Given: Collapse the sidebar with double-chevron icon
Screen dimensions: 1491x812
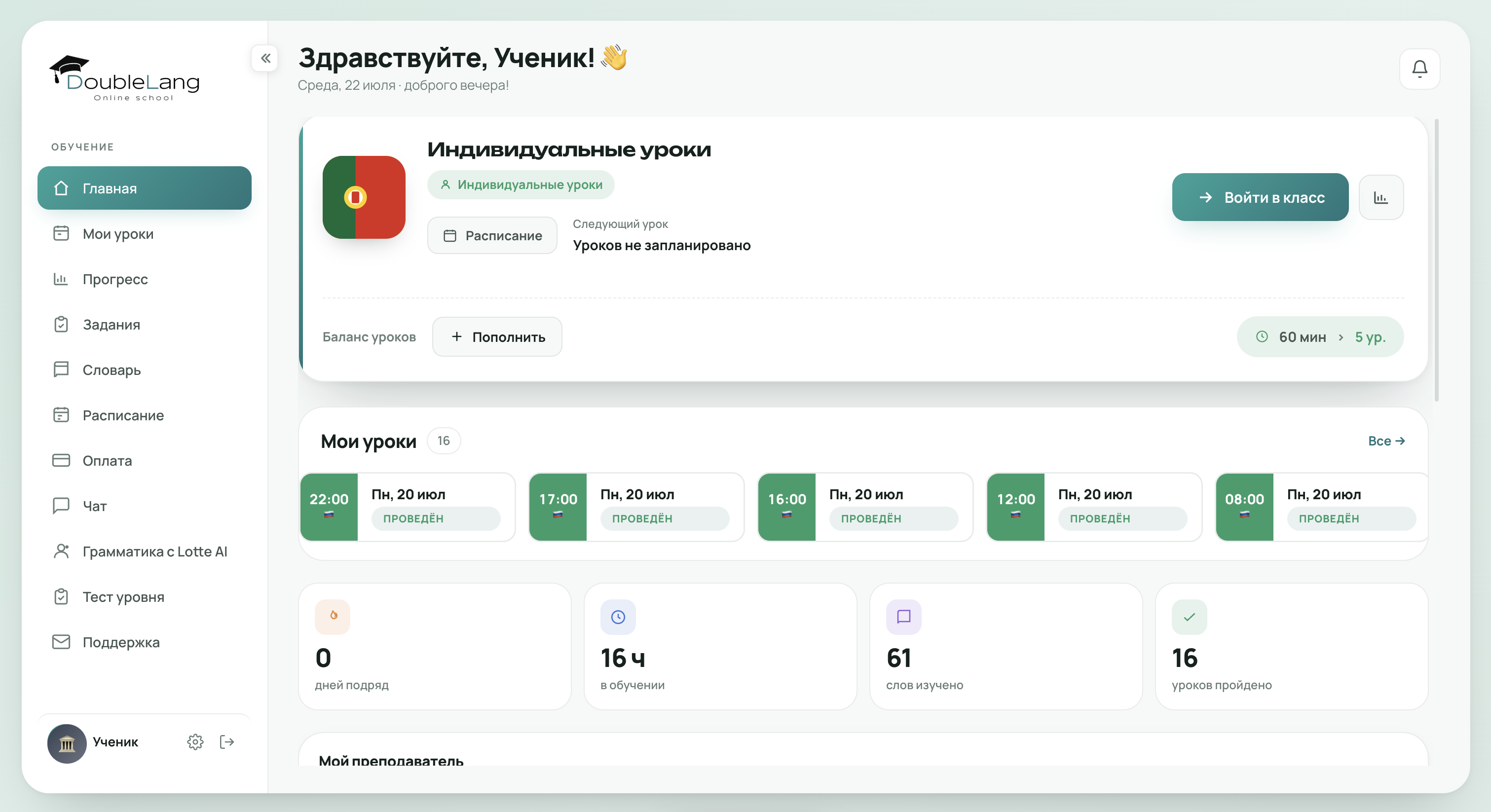Looking at the screenshot, I should pyautogui.click(x=265, y=58).
